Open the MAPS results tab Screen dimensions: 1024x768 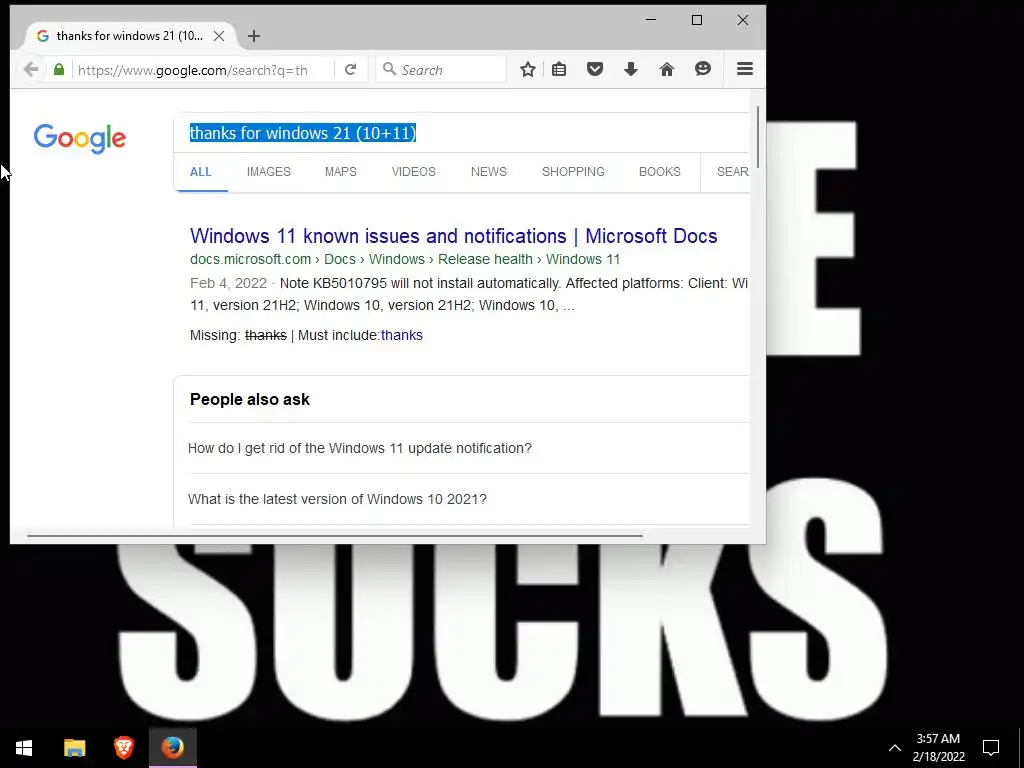[341, 172]
